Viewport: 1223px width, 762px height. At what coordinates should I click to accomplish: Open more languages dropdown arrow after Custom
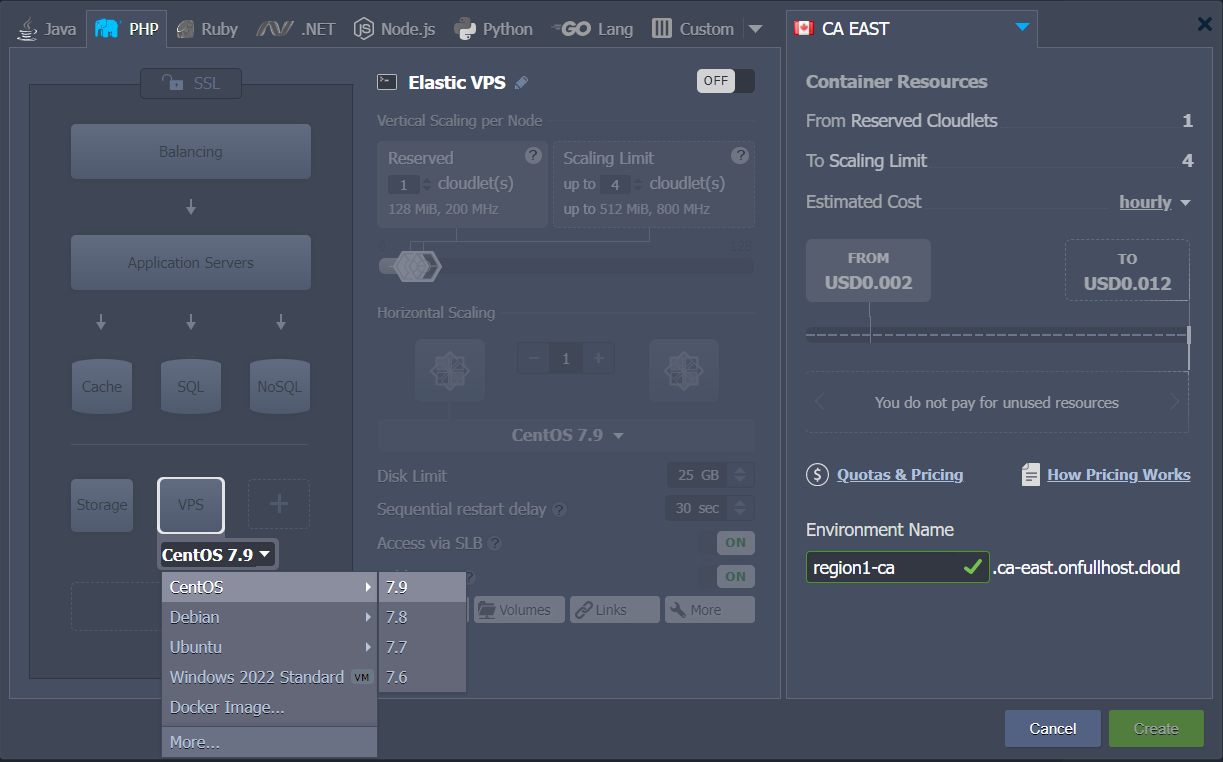coord(755,29)
